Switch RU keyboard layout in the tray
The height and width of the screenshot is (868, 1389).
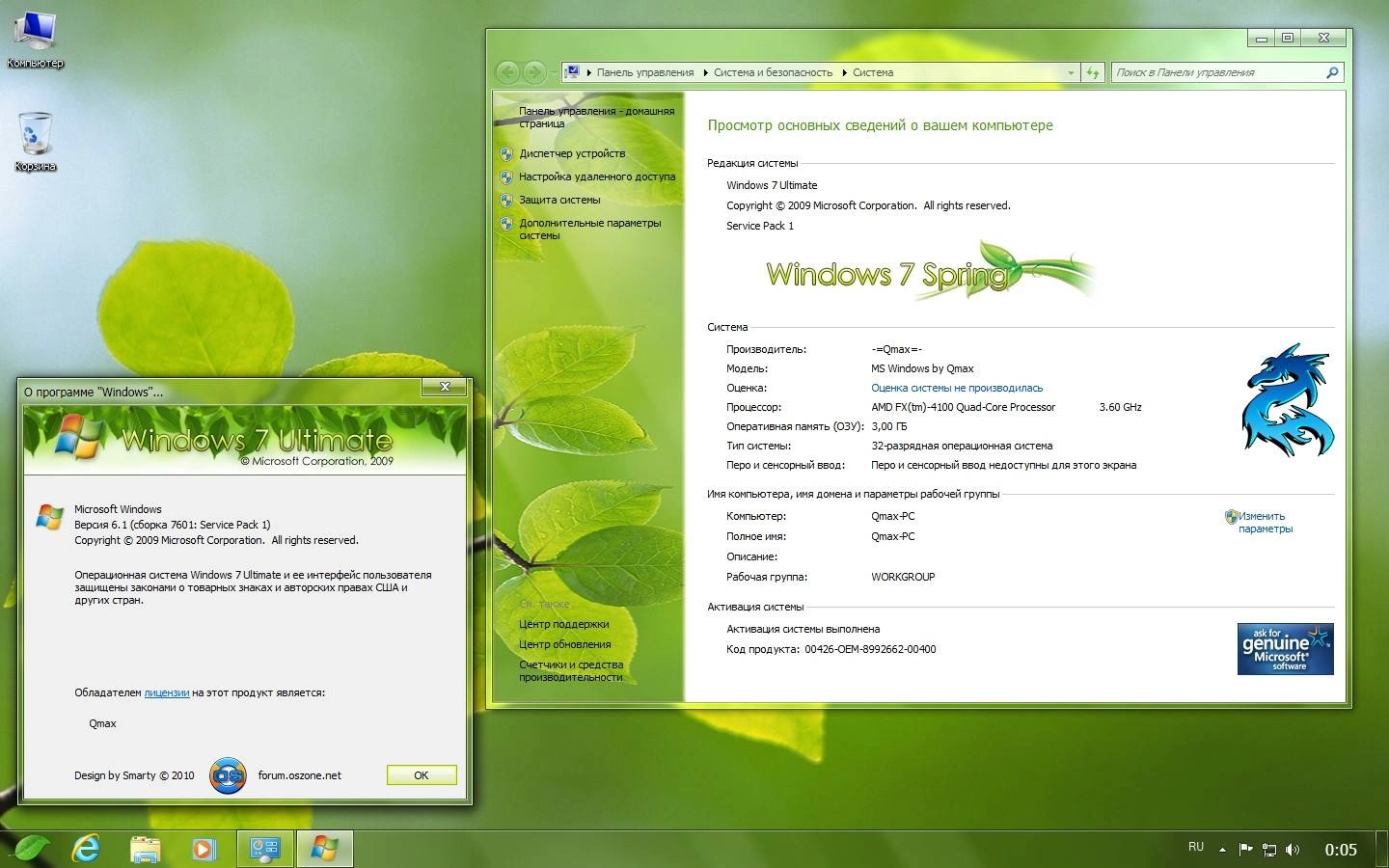click(x=1196, y=848)
